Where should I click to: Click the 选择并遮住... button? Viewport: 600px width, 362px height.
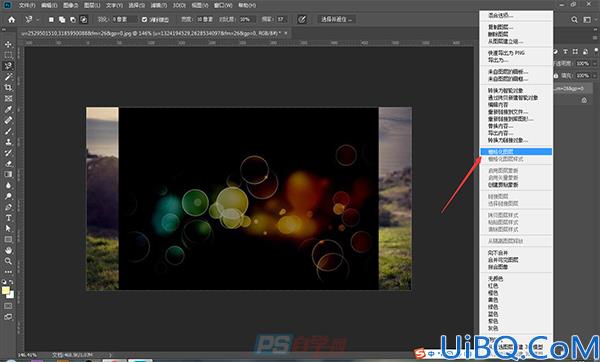click(336, 19)
